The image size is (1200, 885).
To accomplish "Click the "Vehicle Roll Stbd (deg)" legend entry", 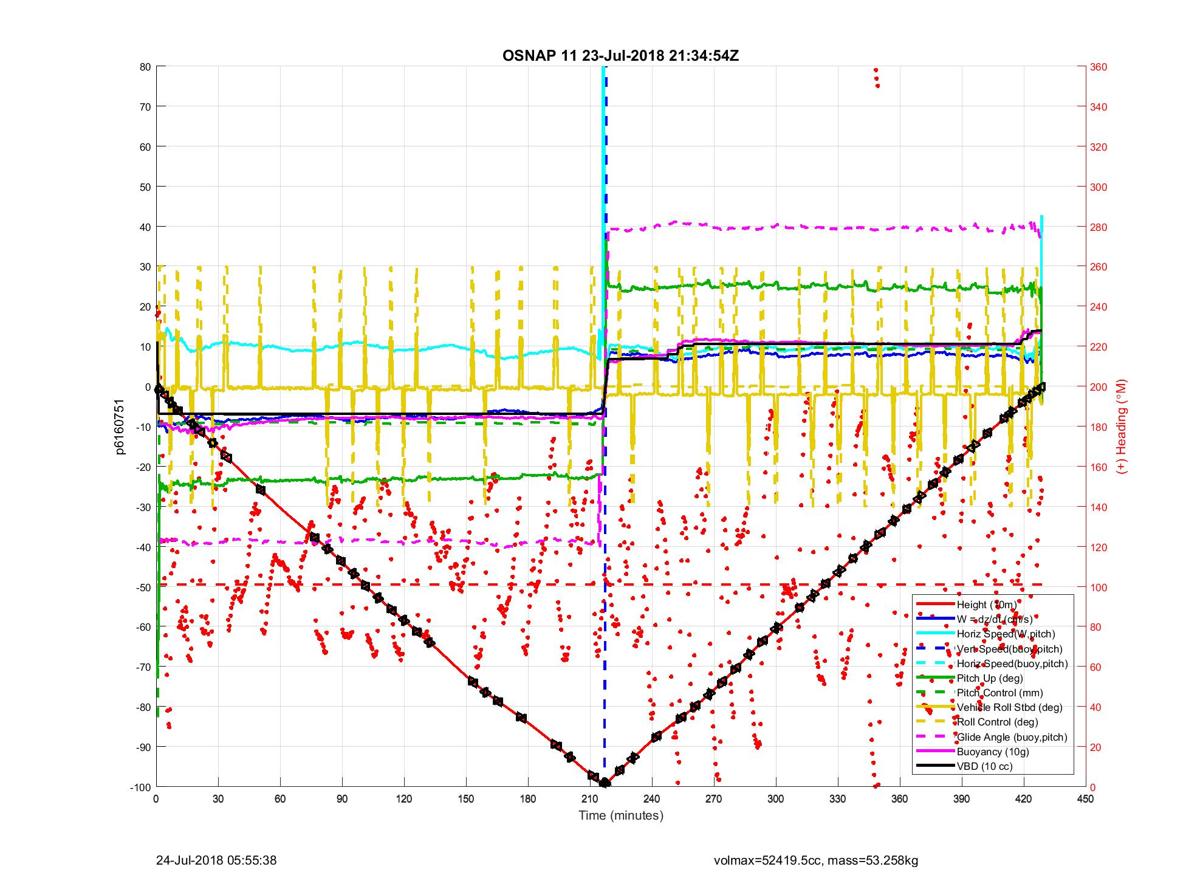I will (1009, 707).
